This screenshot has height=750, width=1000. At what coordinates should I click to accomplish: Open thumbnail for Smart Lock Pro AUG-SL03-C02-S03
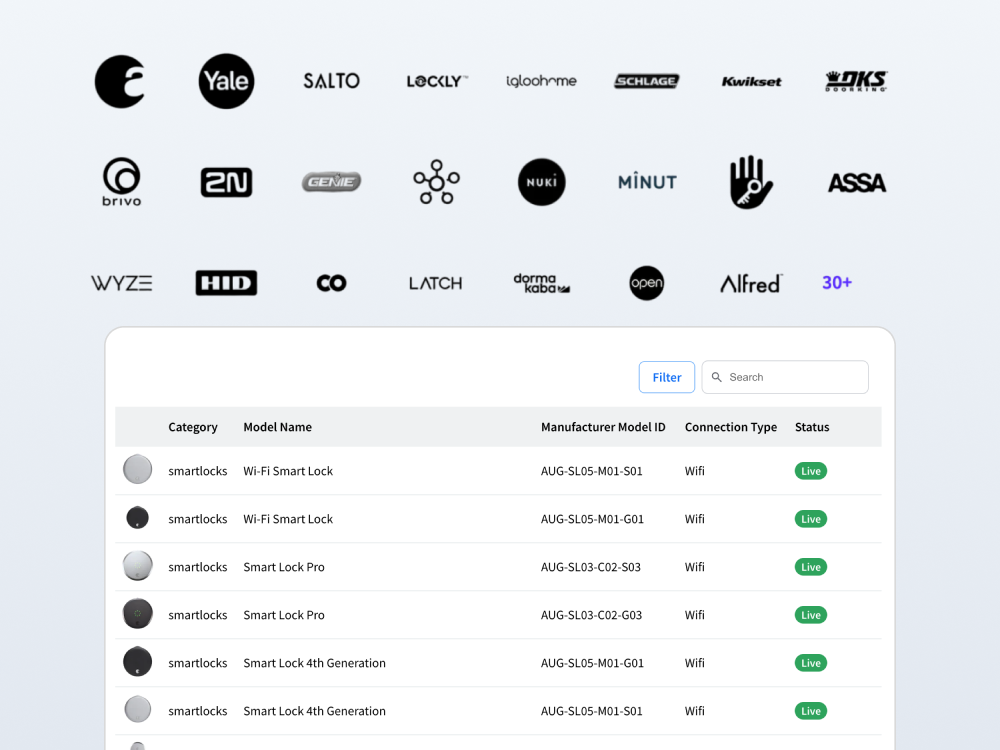[137, 566]
